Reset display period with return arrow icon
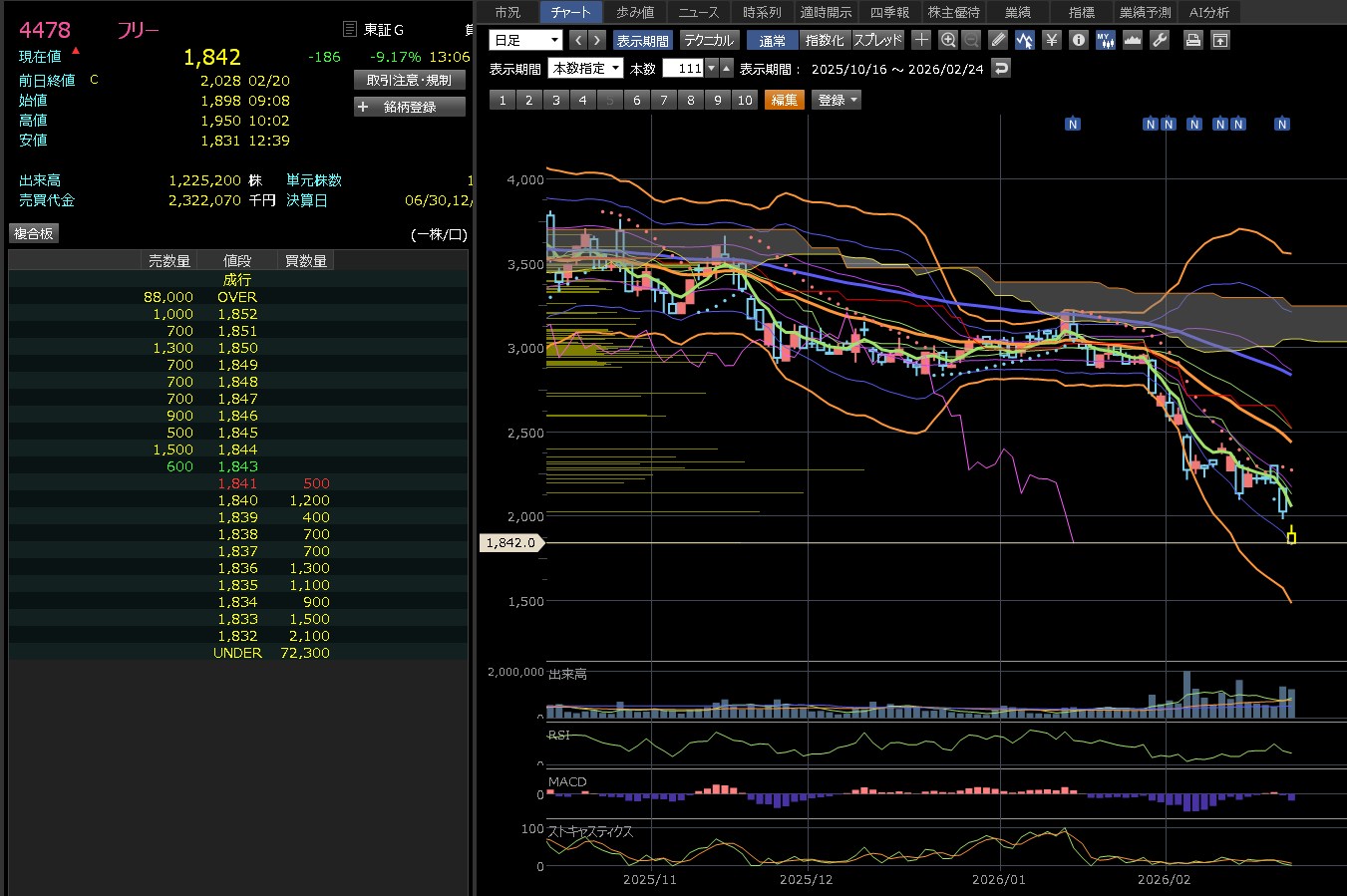 (1002, 68)
